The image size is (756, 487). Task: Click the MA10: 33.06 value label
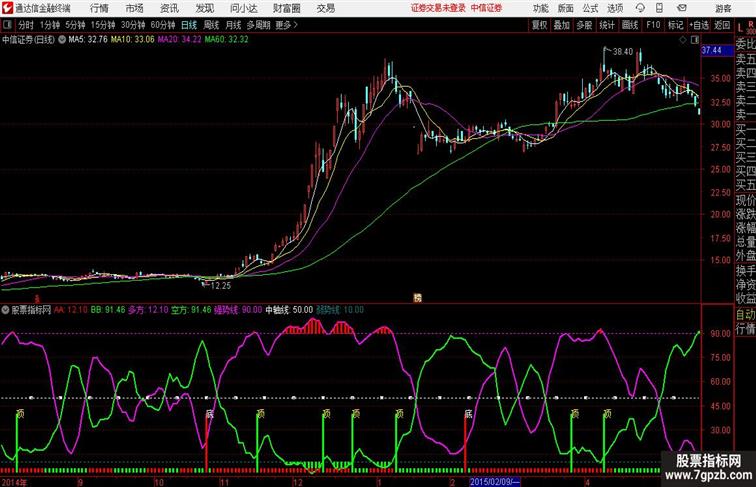coord(133,40)
